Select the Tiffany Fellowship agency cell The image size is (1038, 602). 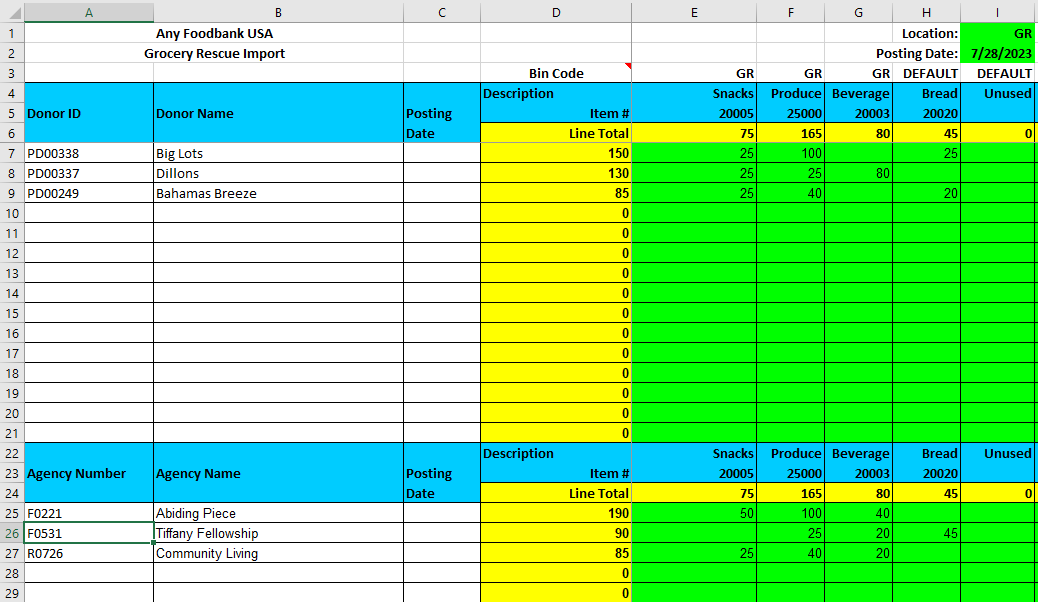[x=278, y=533]
